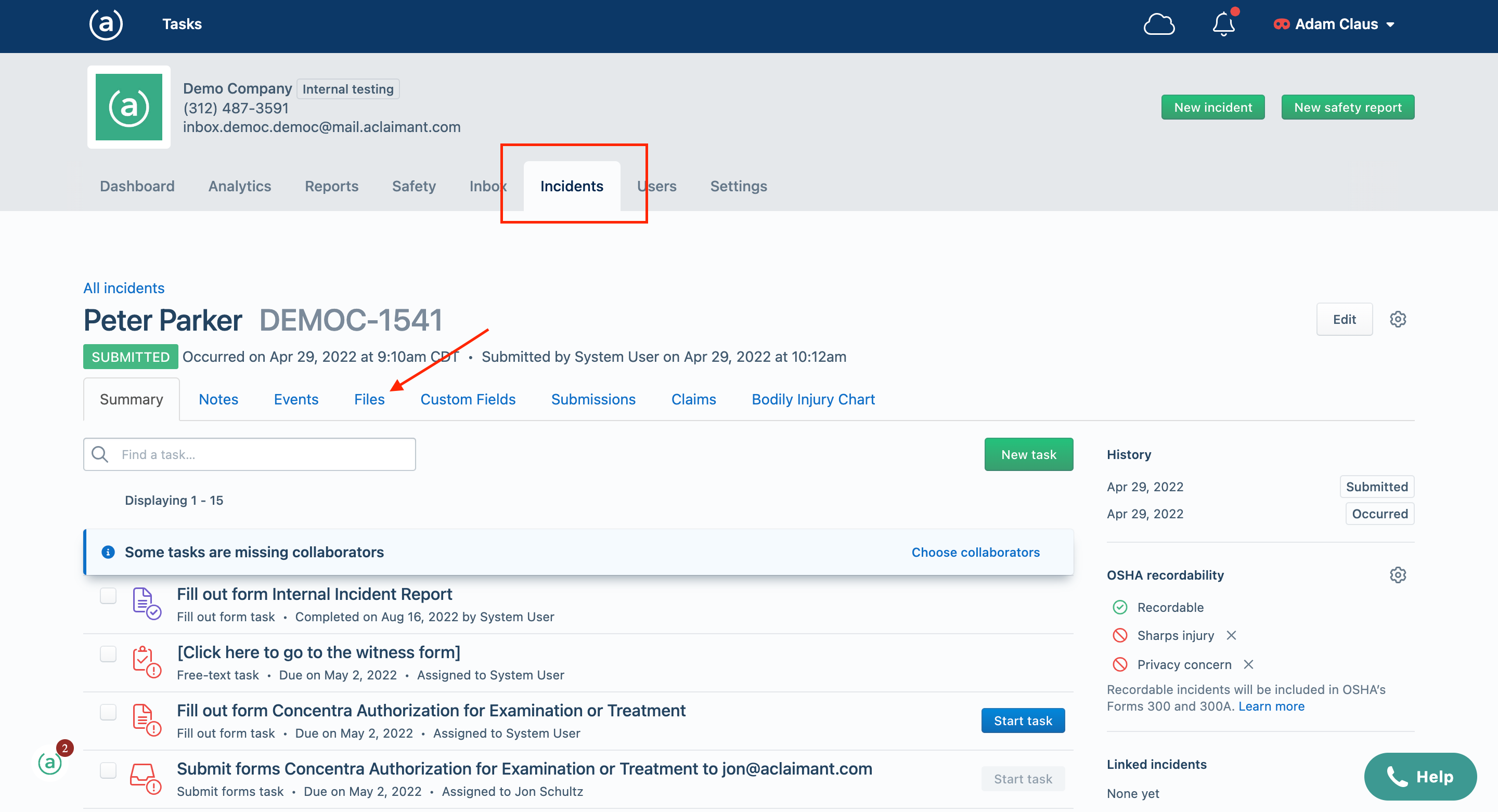Expand the Adam Claus account dropdown
The width and height of the screenshot is (1498, 812).
tap(1335, 24)
